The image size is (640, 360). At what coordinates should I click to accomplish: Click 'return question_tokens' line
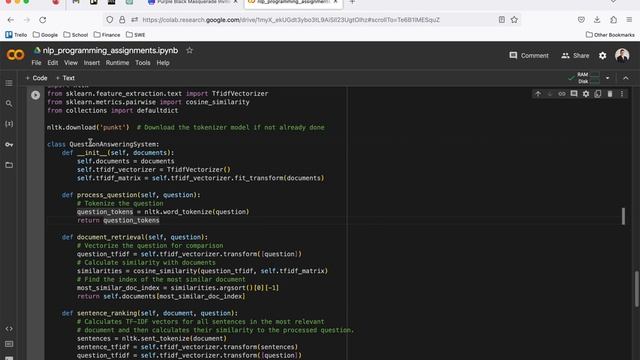tap(118, 220)
